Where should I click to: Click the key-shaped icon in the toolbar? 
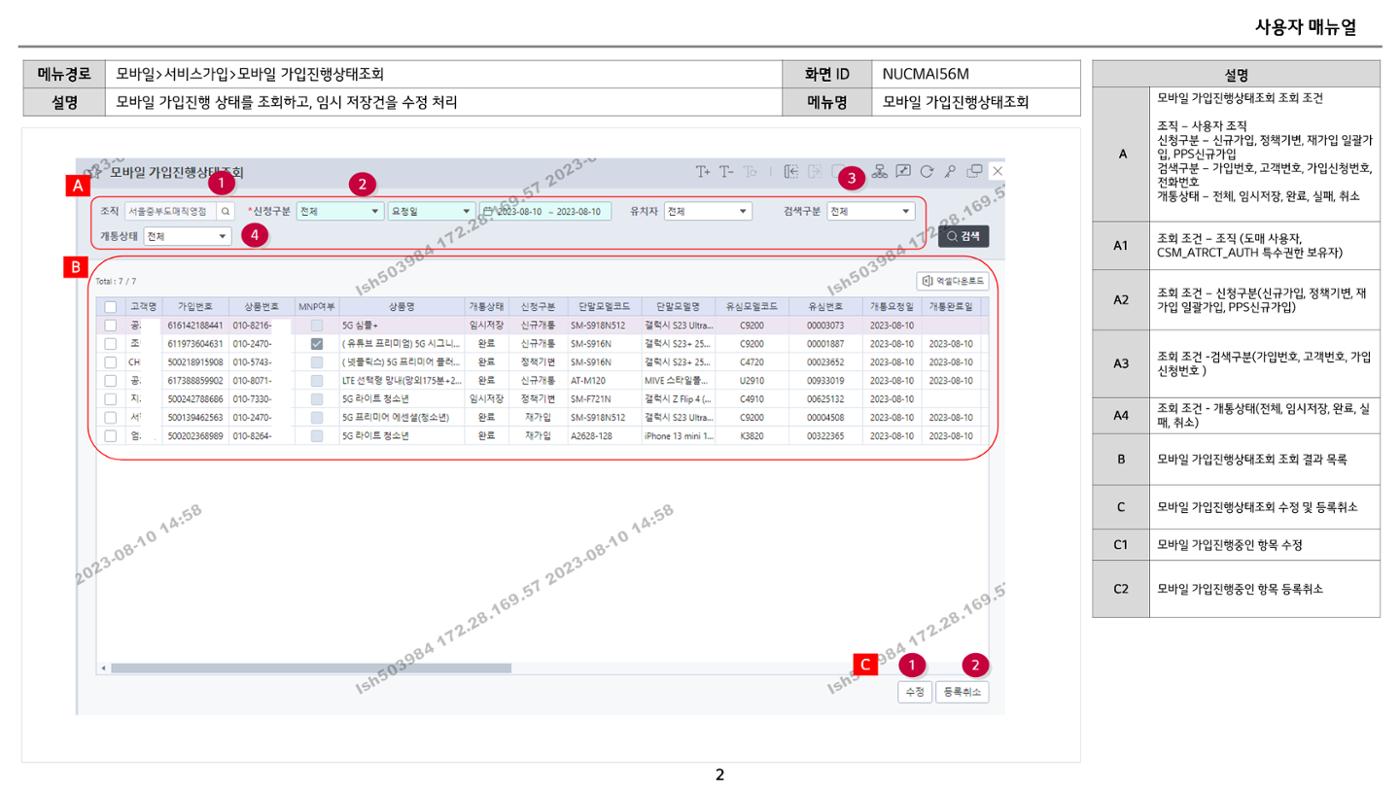click(950, 172)
